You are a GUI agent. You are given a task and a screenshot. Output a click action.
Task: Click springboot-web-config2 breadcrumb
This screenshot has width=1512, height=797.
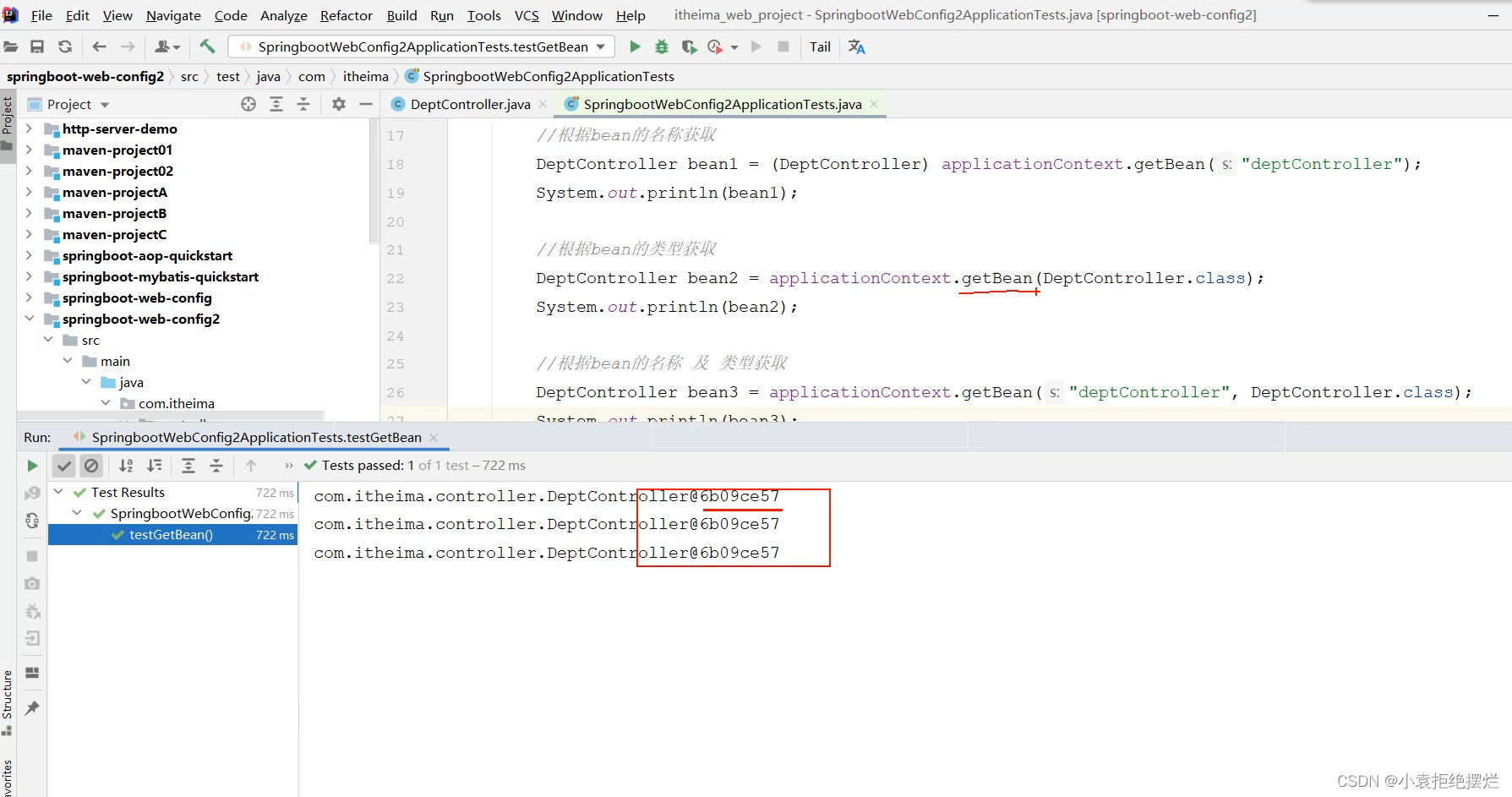[x=85, y=76]
